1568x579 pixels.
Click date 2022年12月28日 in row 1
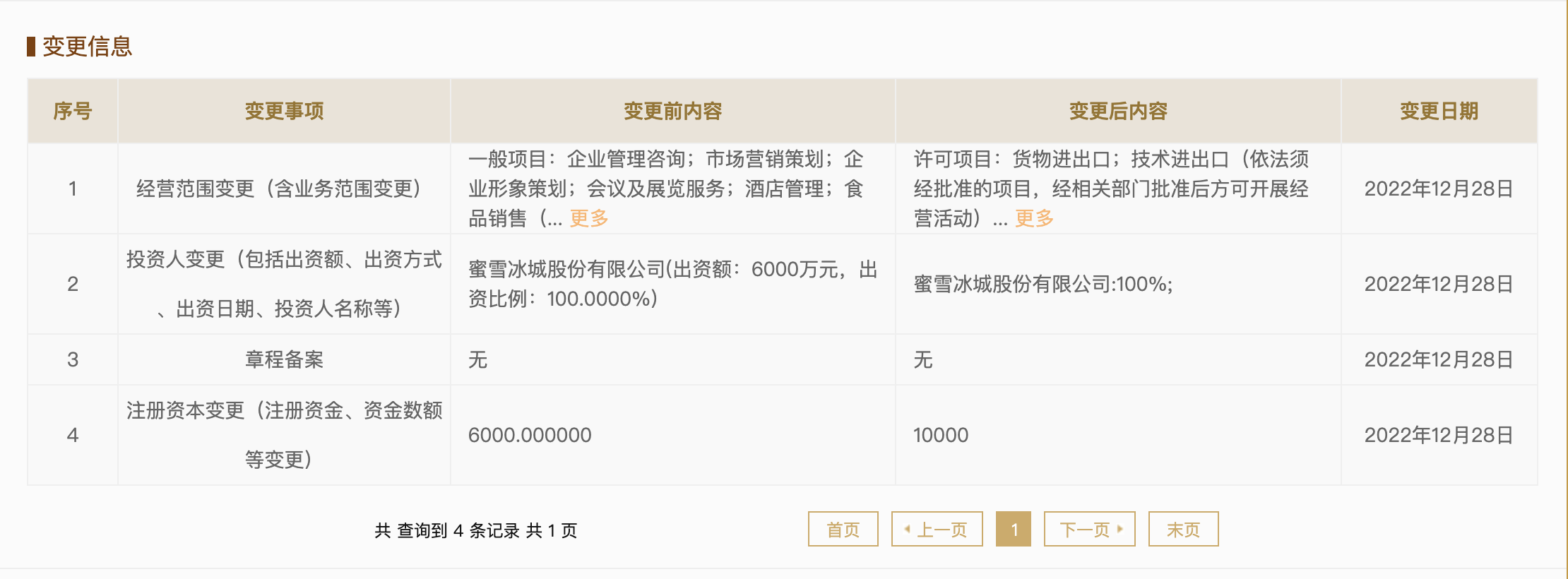point(1439,189)
